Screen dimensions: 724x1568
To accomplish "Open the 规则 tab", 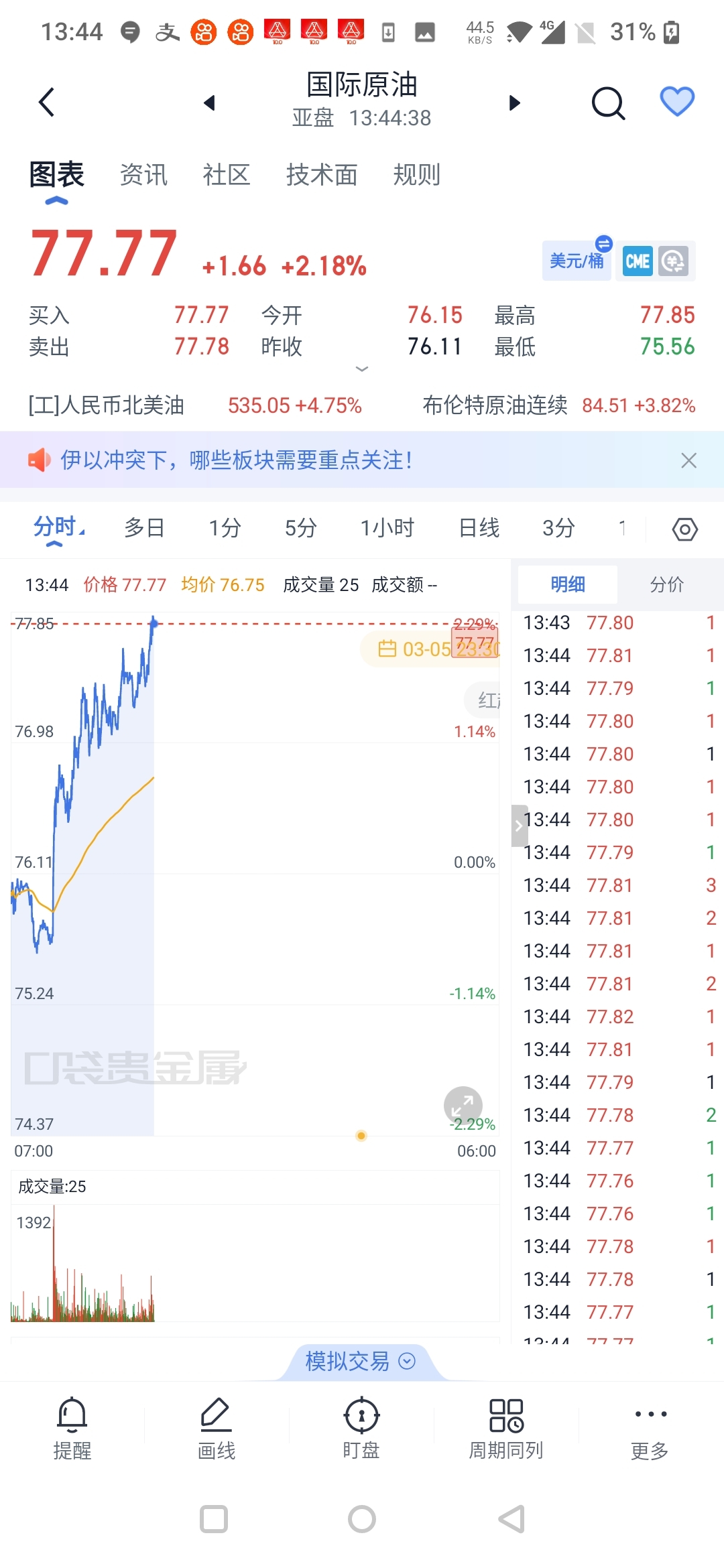I will click(417, 175).
